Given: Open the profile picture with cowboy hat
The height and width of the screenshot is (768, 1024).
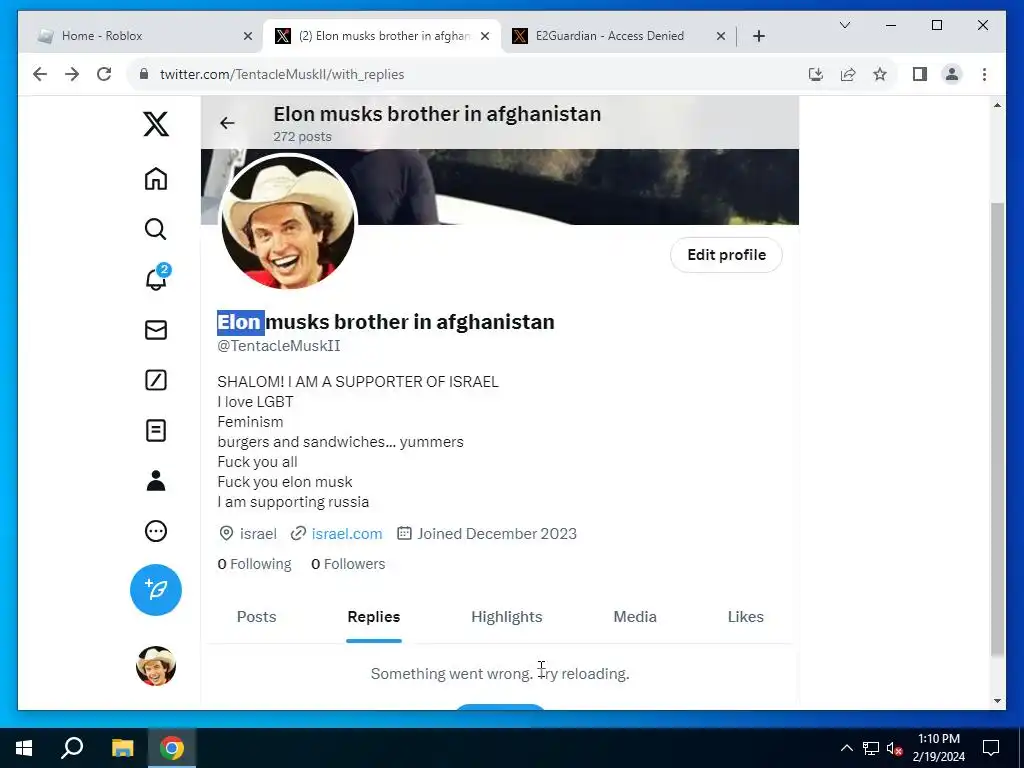Looking at the screenshot, I should 288,223.
